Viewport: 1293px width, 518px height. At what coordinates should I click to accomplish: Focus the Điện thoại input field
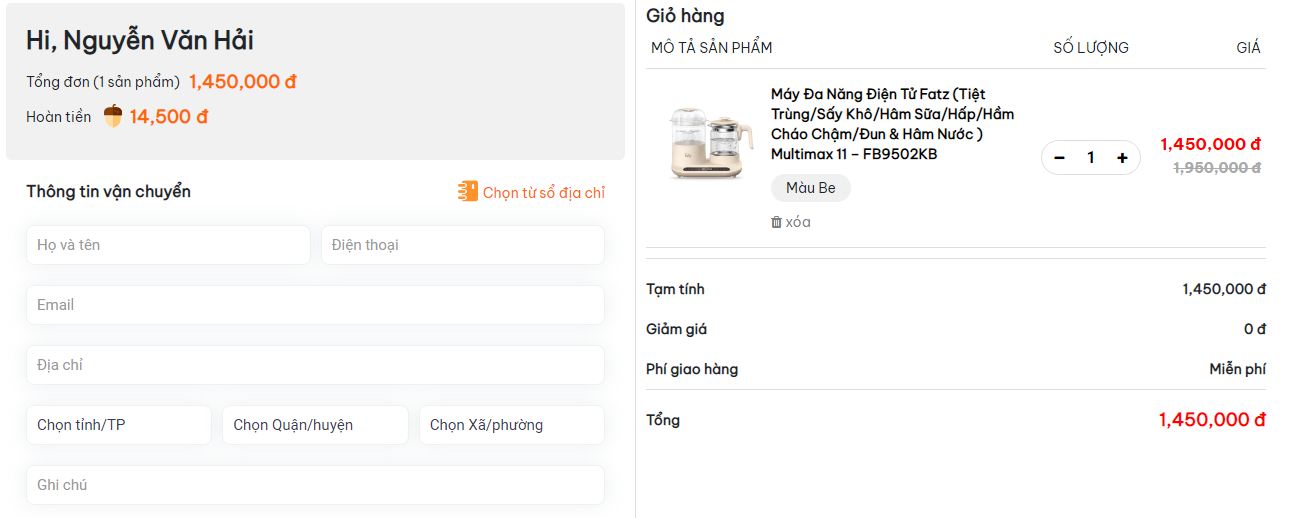pos(462,245)
